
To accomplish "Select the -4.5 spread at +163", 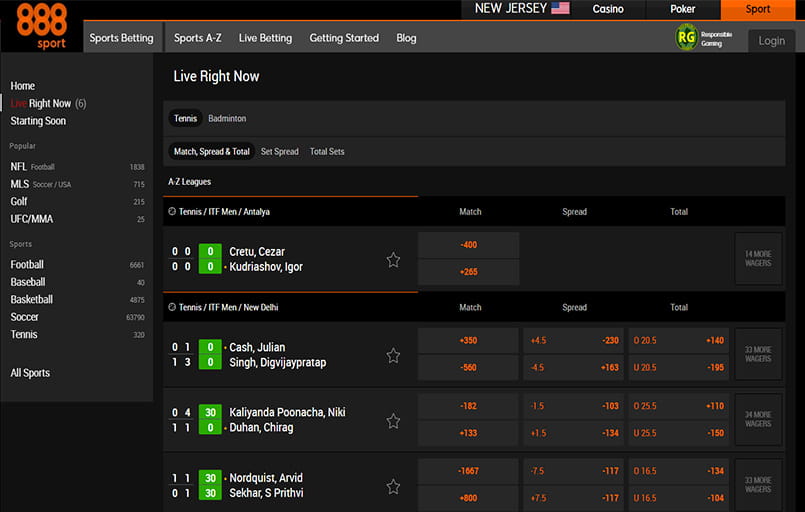I will [574, 368].
